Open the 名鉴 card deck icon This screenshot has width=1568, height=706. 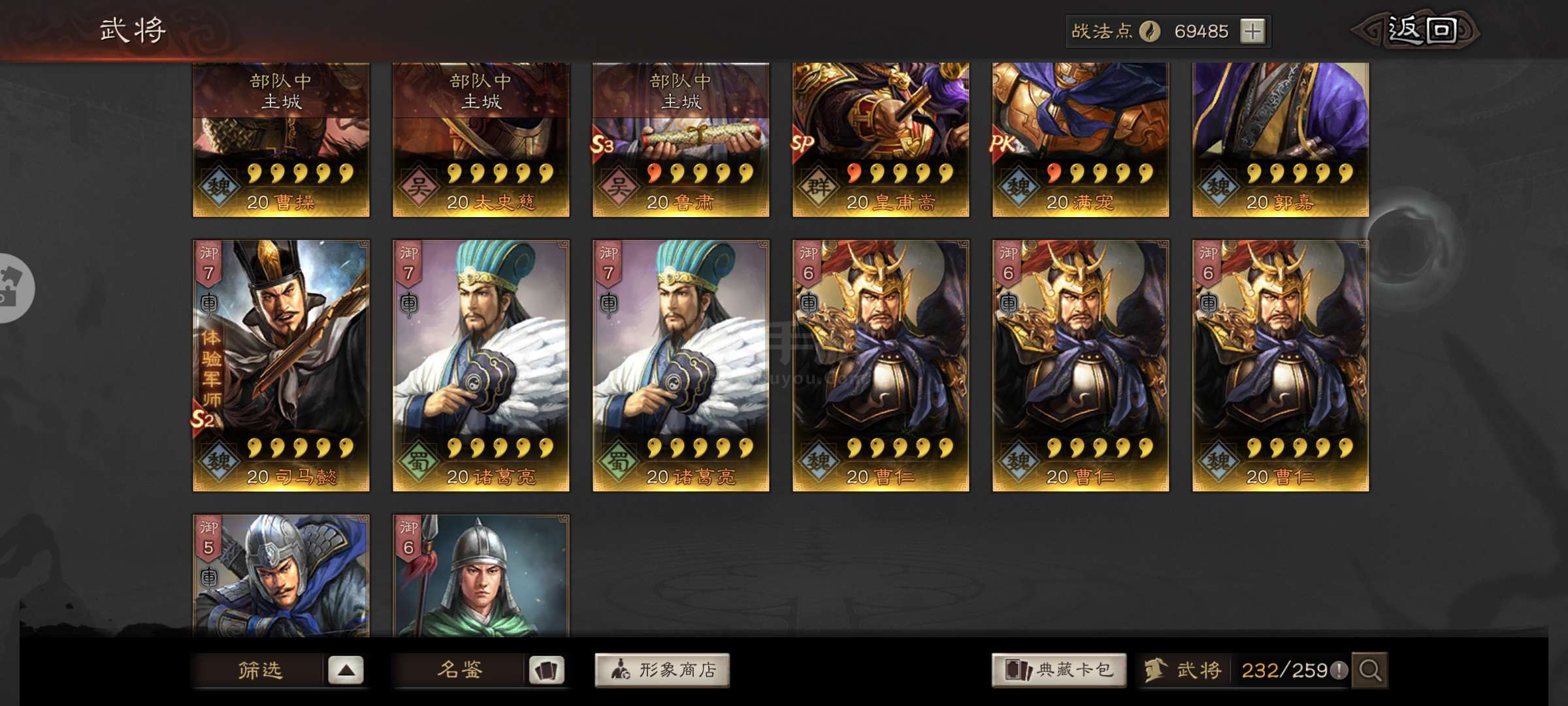click(547, 670)
